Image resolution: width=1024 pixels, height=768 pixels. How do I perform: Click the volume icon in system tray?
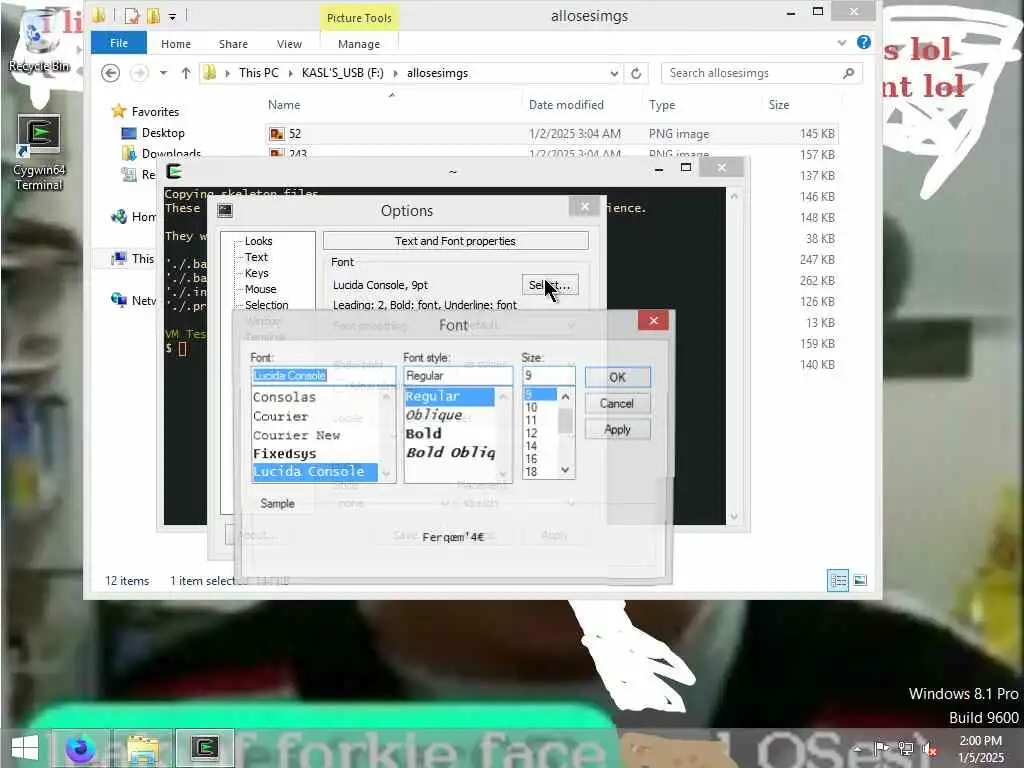pyautogui.click(x=929, y=748)
